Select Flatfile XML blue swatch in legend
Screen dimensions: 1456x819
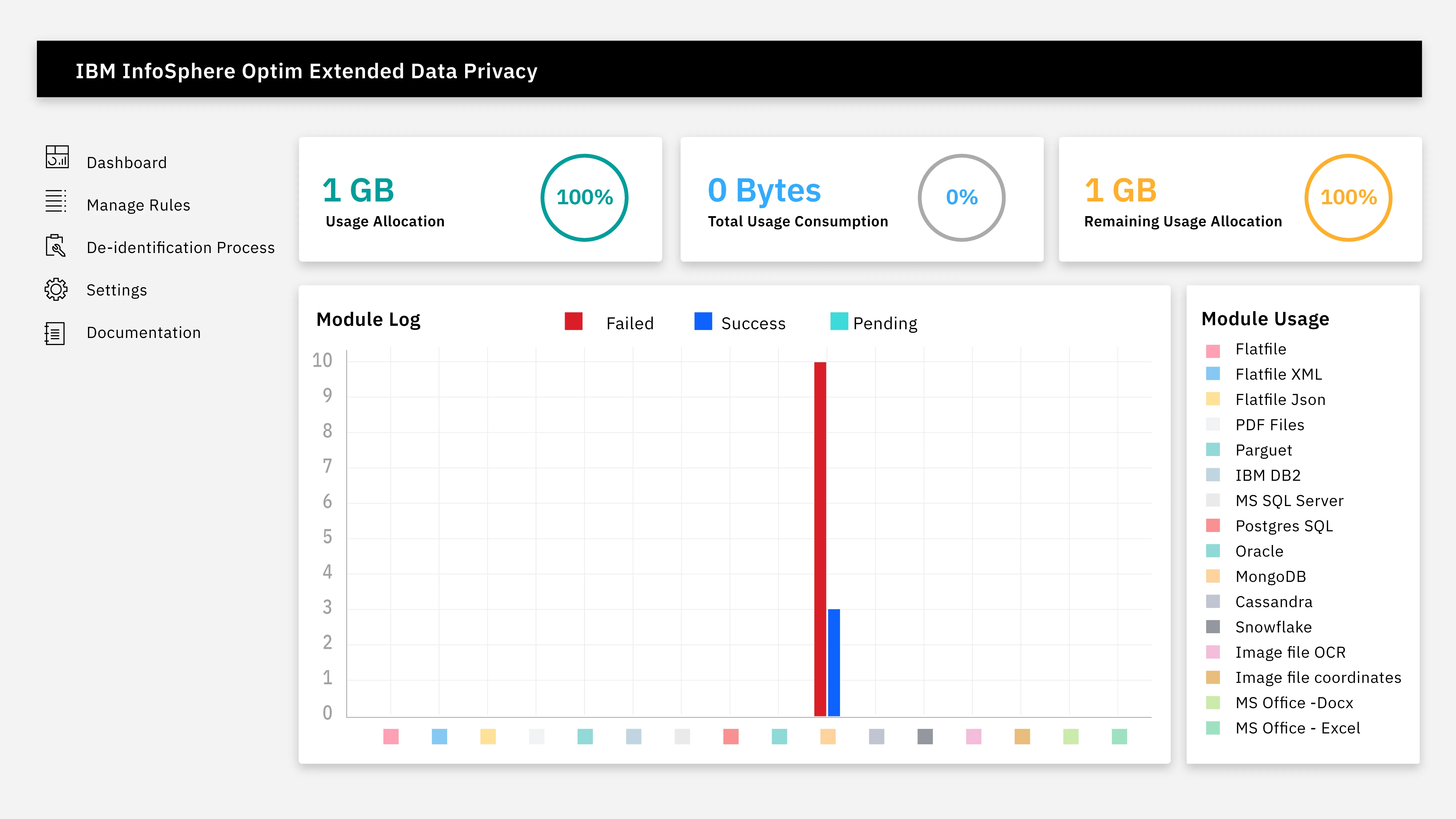(1213, 374)
